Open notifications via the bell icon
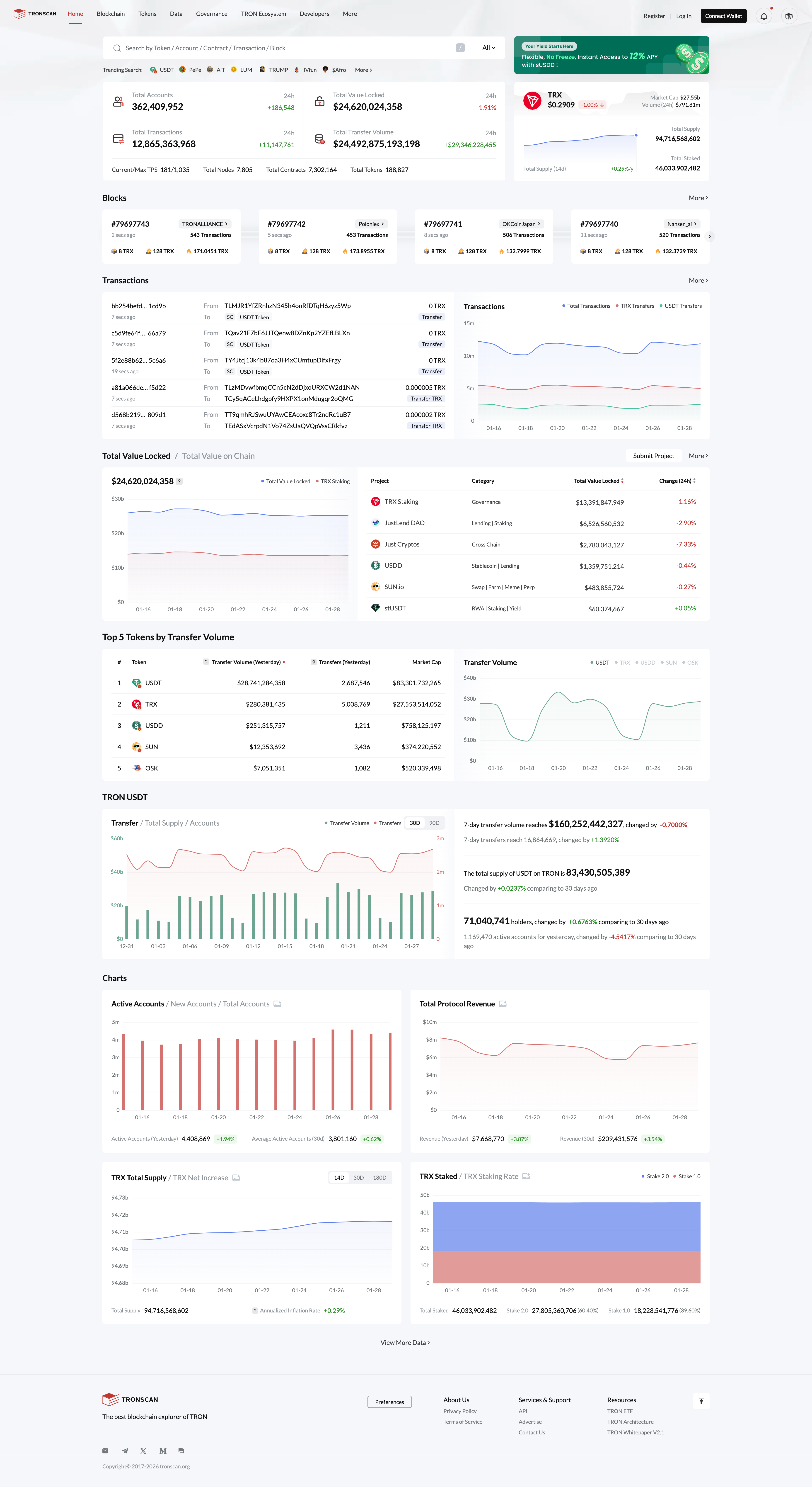 point(765,16)
